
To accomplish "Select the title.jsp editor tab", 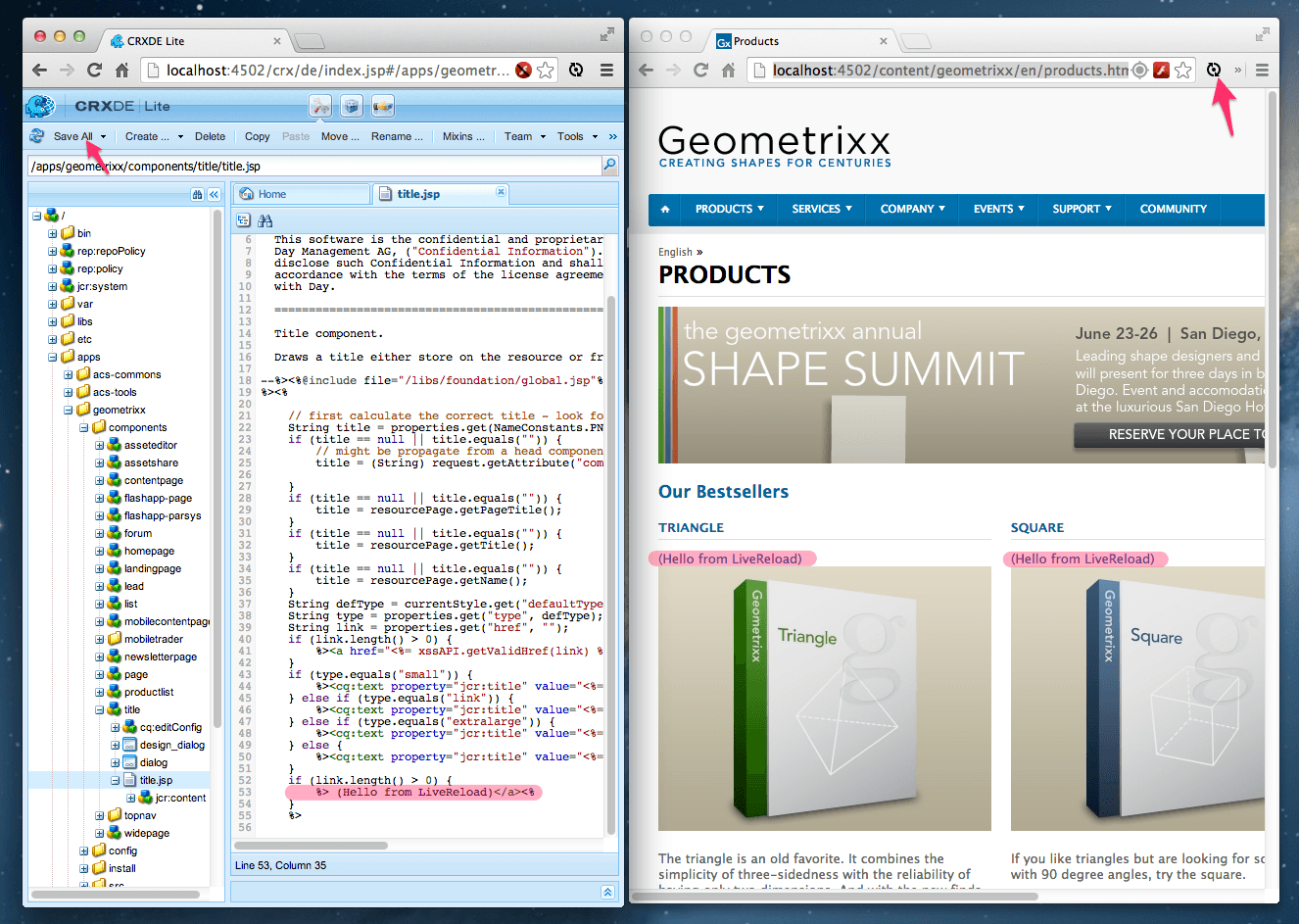I will 441,194.
